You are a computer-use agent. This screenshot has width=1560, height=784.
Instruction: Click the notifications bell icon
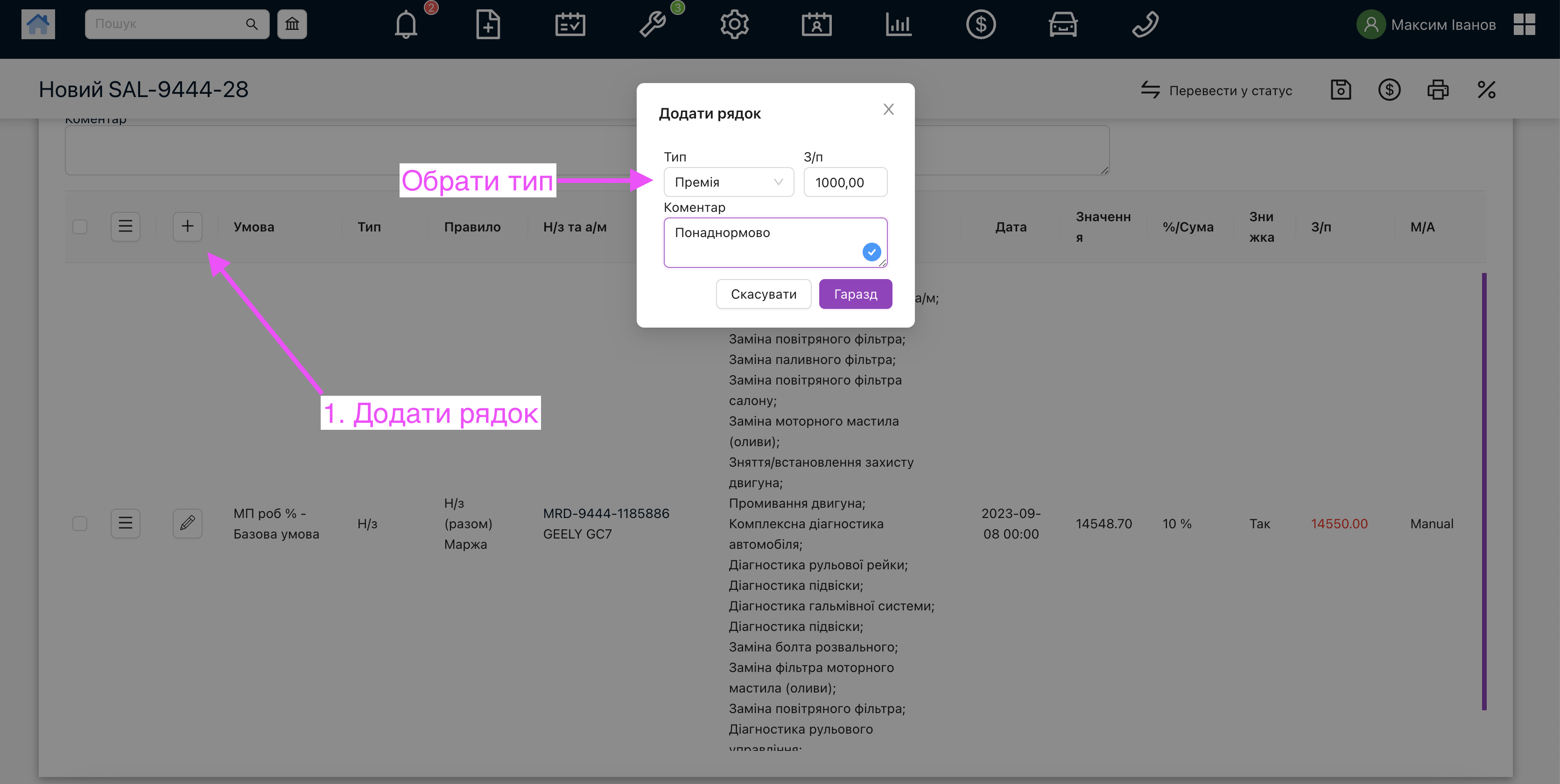pyautogui.click(x=406, y=25)
